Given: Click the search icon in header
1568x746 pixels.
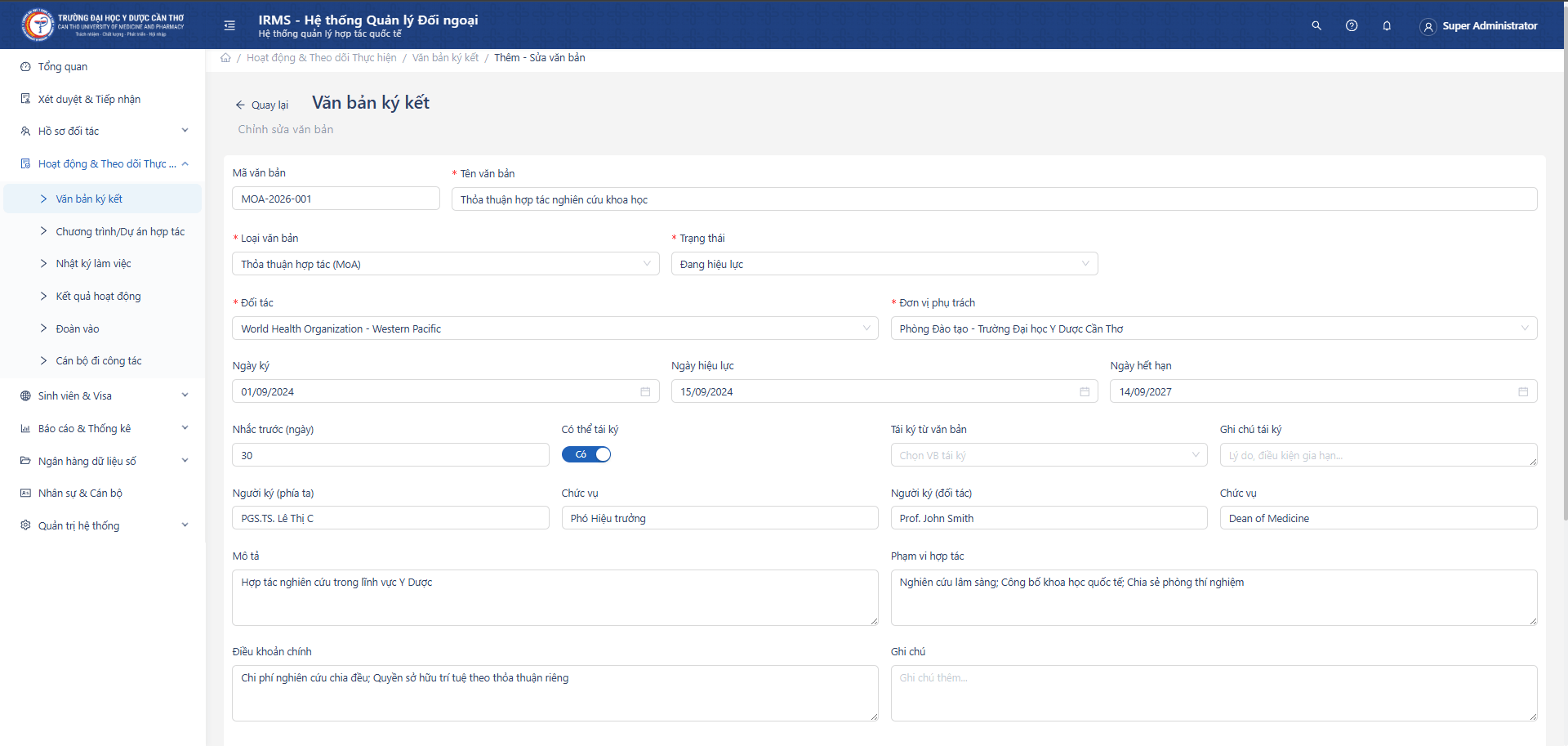Looking at the screenshot, I should 1316,26.
